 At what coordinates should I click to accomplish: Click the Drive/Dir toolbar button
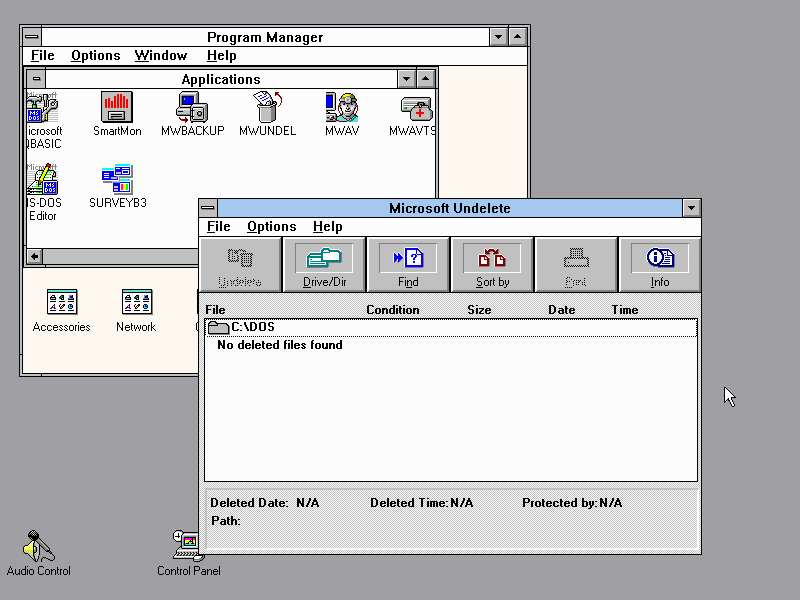[x=324, y=265]
